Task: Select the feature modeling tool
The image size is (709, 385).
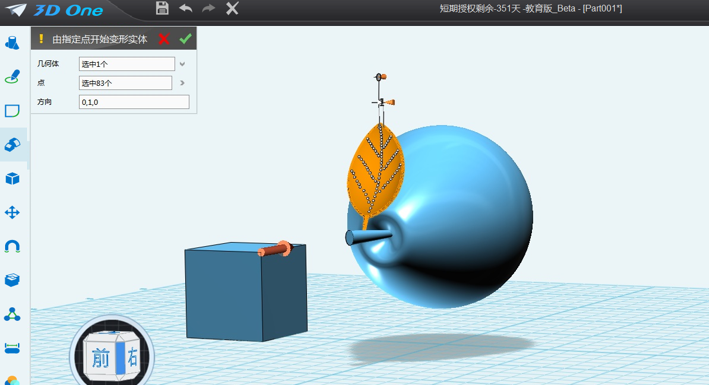Action: click(12, 145)
